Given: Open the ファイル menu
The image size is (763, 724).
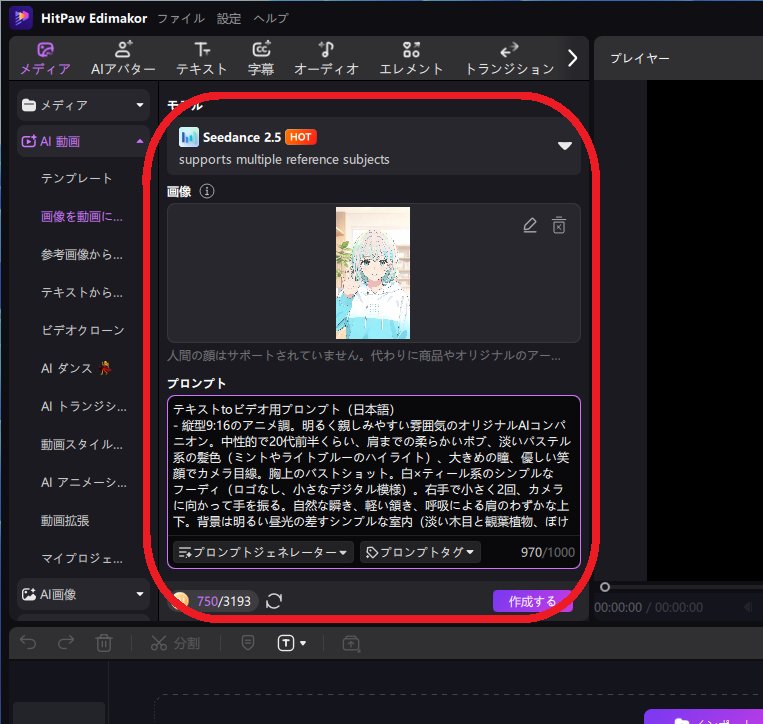Looking at the screenshot, I should click(x=181, y=18).
